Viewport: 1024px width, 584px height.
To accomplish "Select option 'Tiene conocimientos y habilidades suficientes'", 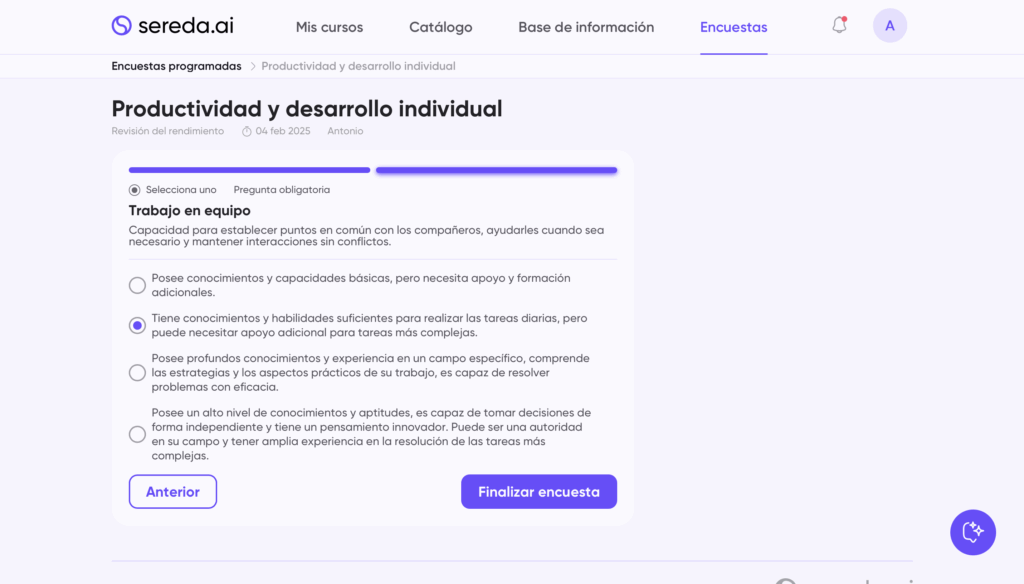I will [137, 326].
